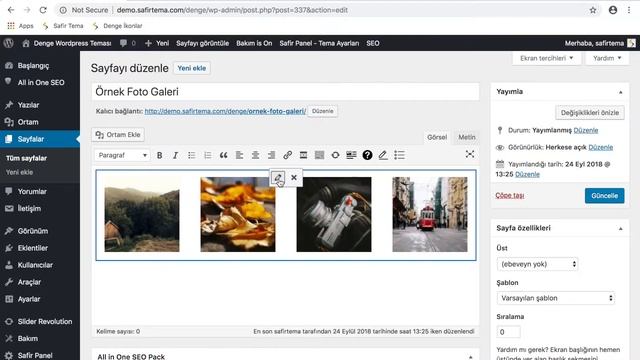Remove the gallery with X icon
The height and width of the screenshot is (360, 640).
point(294,178)
